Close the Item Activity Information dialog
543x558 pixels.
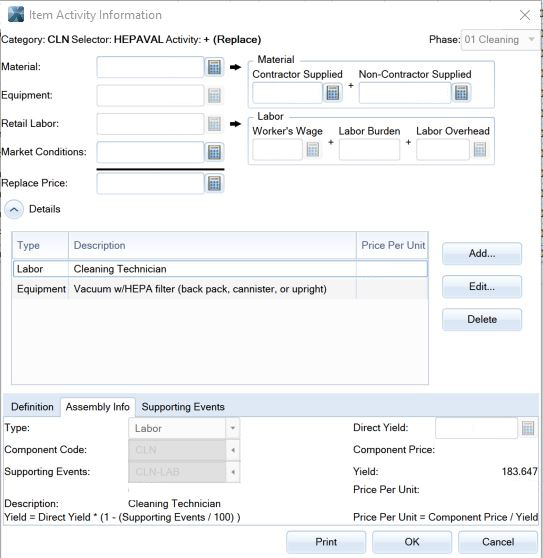(524, 15)
